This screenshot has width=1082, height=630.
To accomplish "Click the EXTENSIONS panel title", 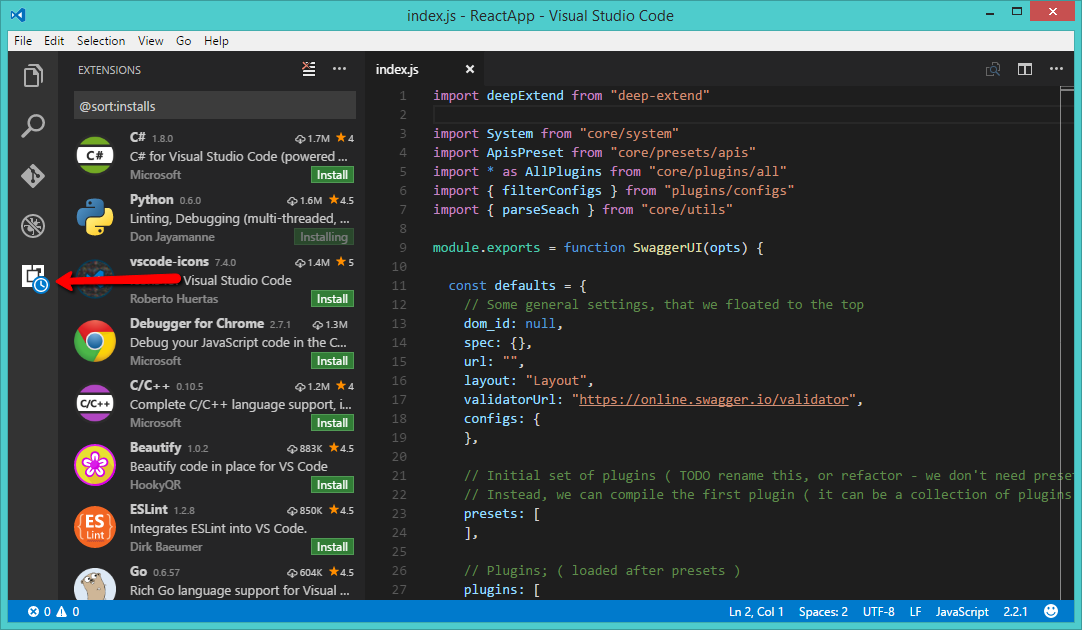I will pyautogui.click(x=109, y=70).
